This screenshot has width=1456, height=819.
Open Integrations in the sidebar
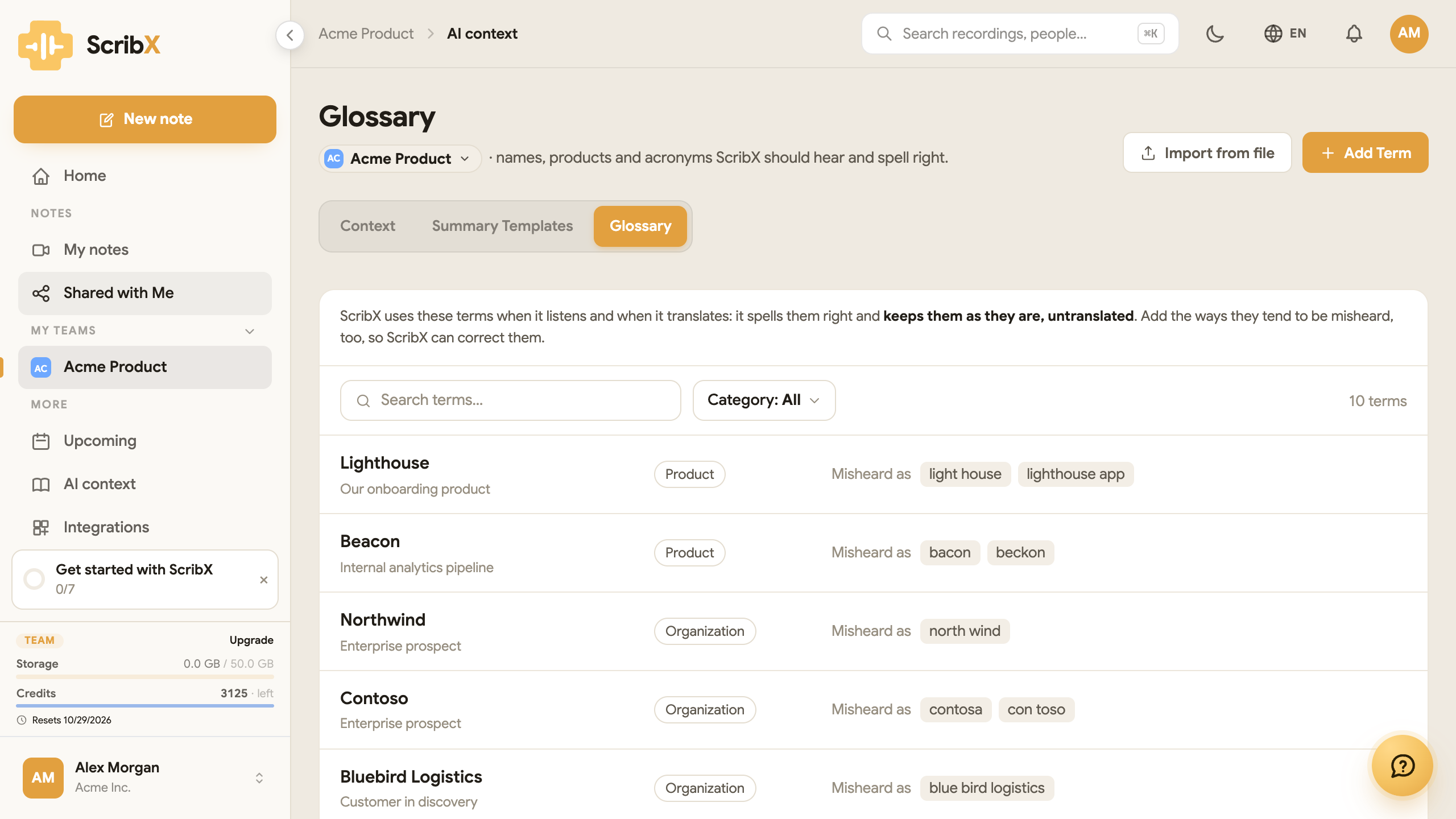pyautogui.click(x=145, y=527)
